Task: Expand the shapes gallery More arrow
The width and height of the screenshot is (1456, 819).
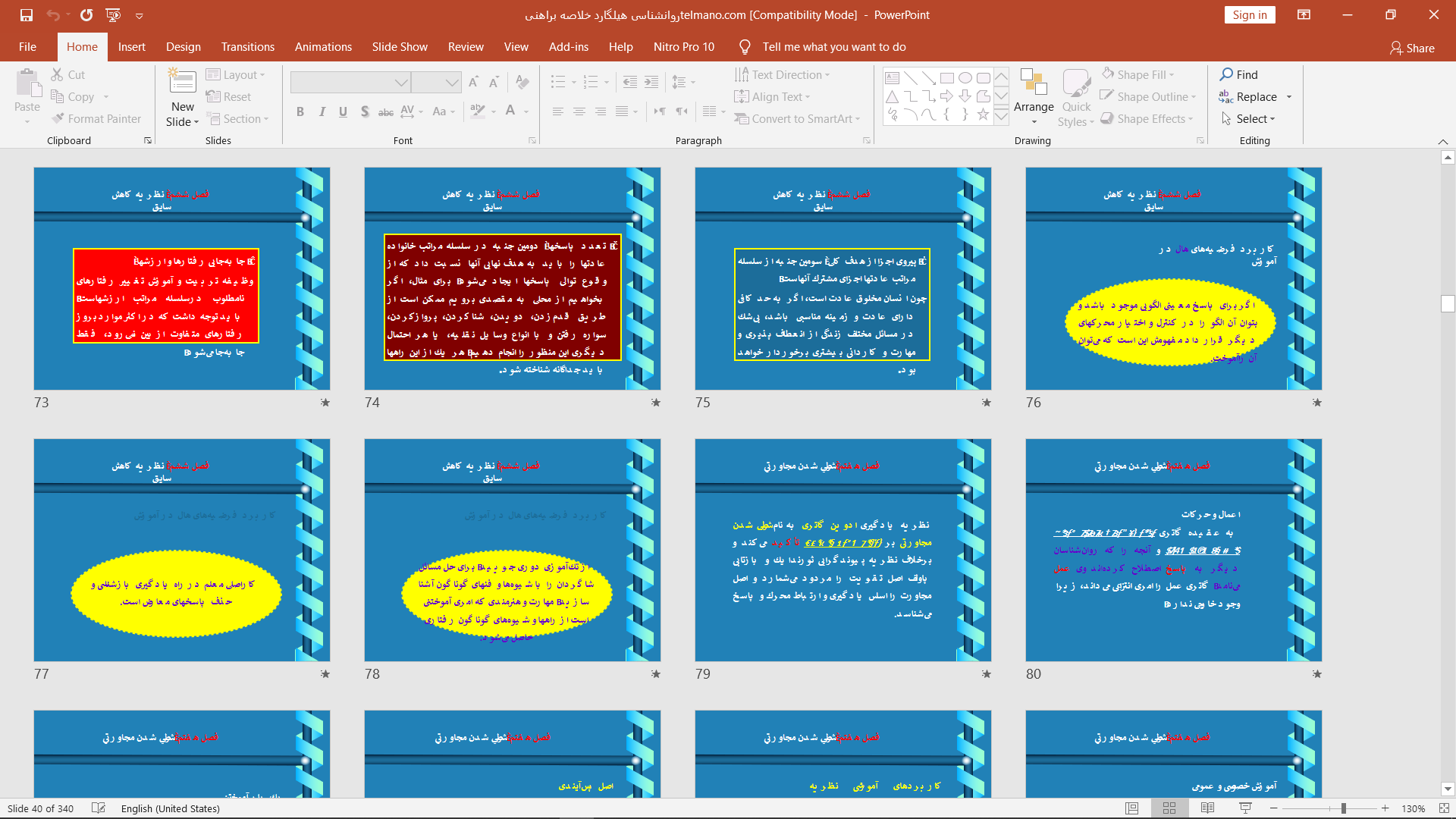Action: pyautogui.click(x=1001, y=116)
